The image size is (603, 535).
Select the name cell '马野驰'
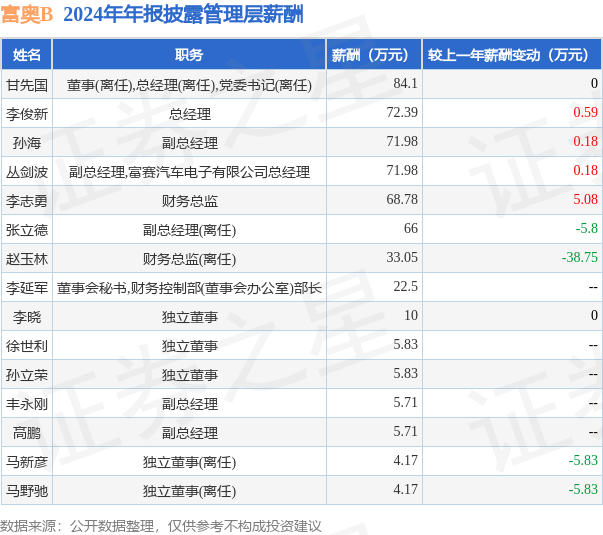pyautogui.click(x=27, y=491)
